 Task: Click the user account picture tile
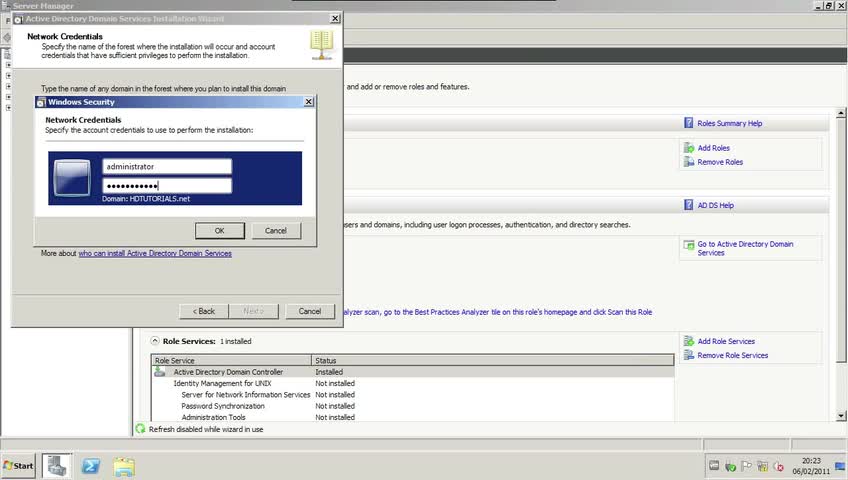tap(72, 178)
